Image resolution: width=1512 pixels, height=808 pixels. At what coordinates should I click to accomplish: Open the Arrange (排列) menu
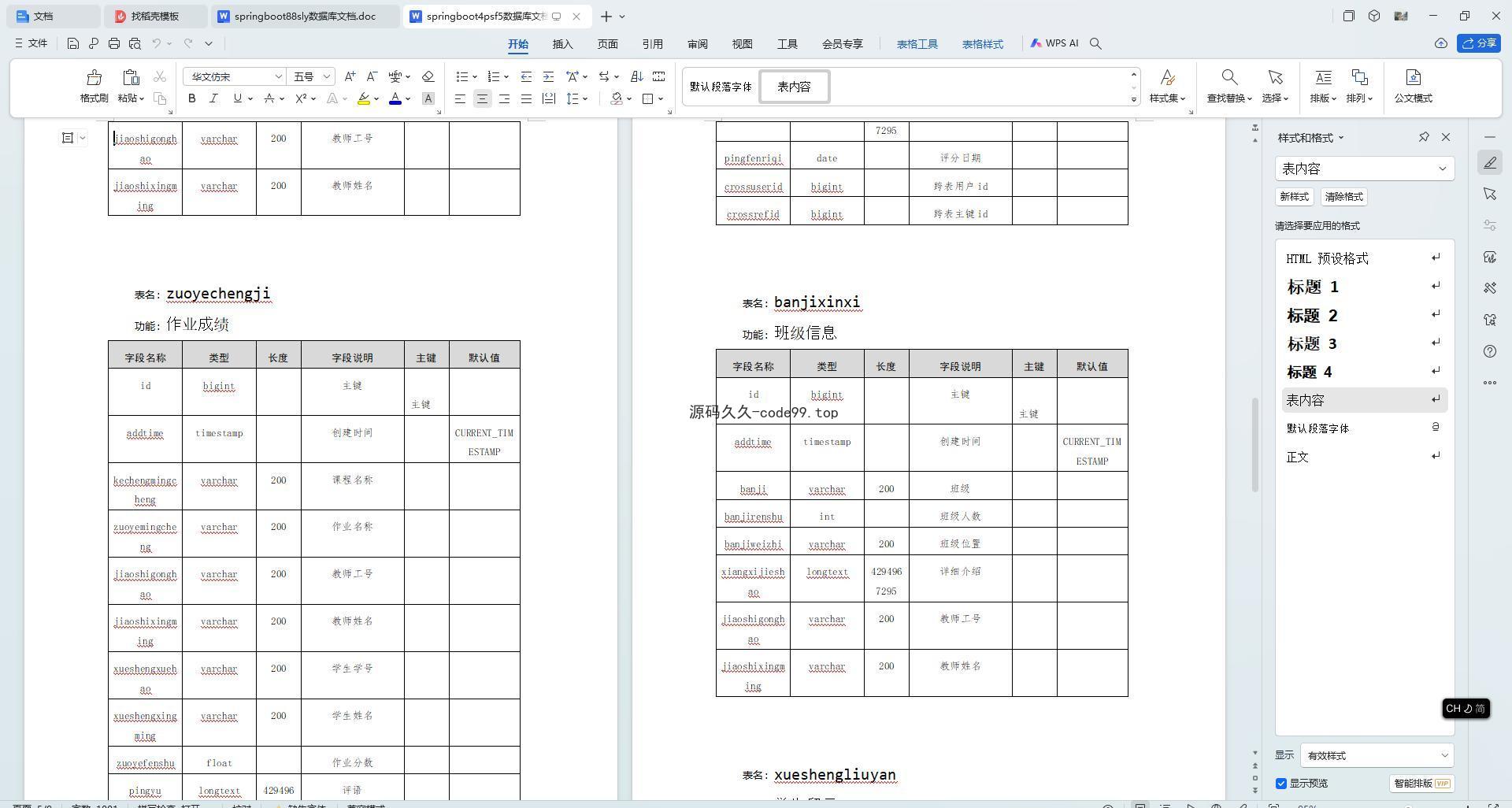pyautogui.click(x=1359, y=86)
